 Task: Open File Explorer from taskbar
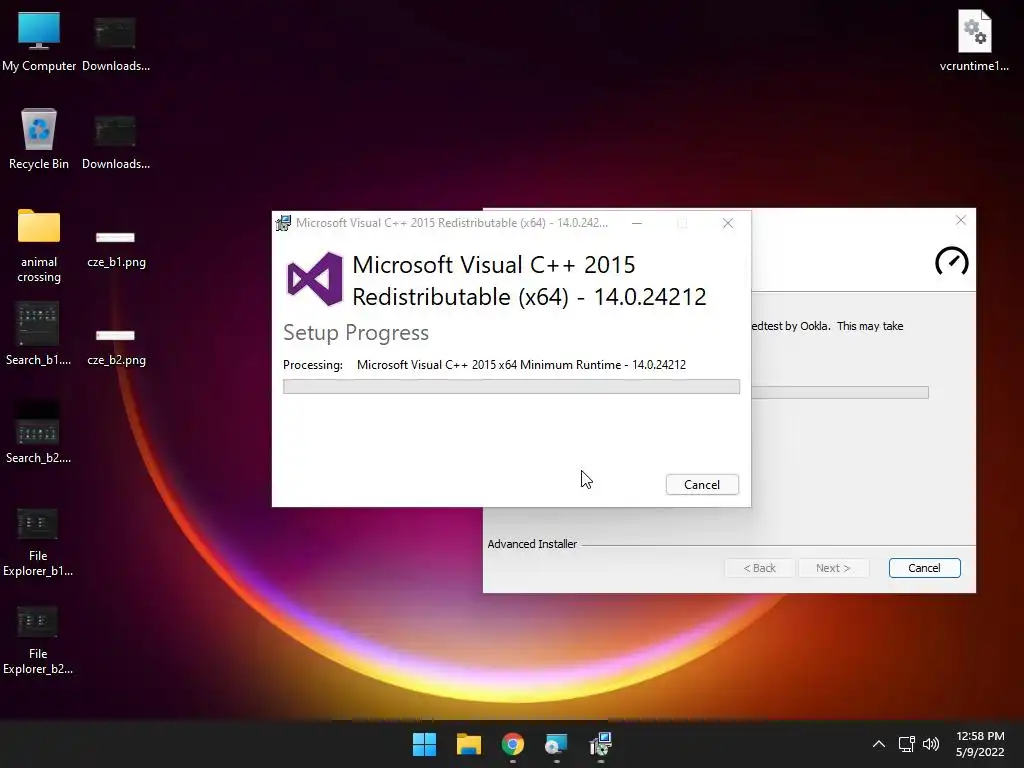tap(468, 744)
